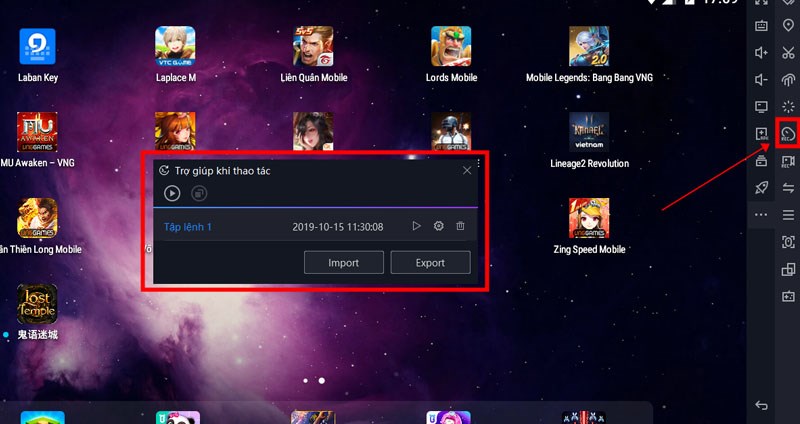The width and height of the screenshot is (800, 424).
Task: Switch to the first home page dot
Action: click(306, 381)
